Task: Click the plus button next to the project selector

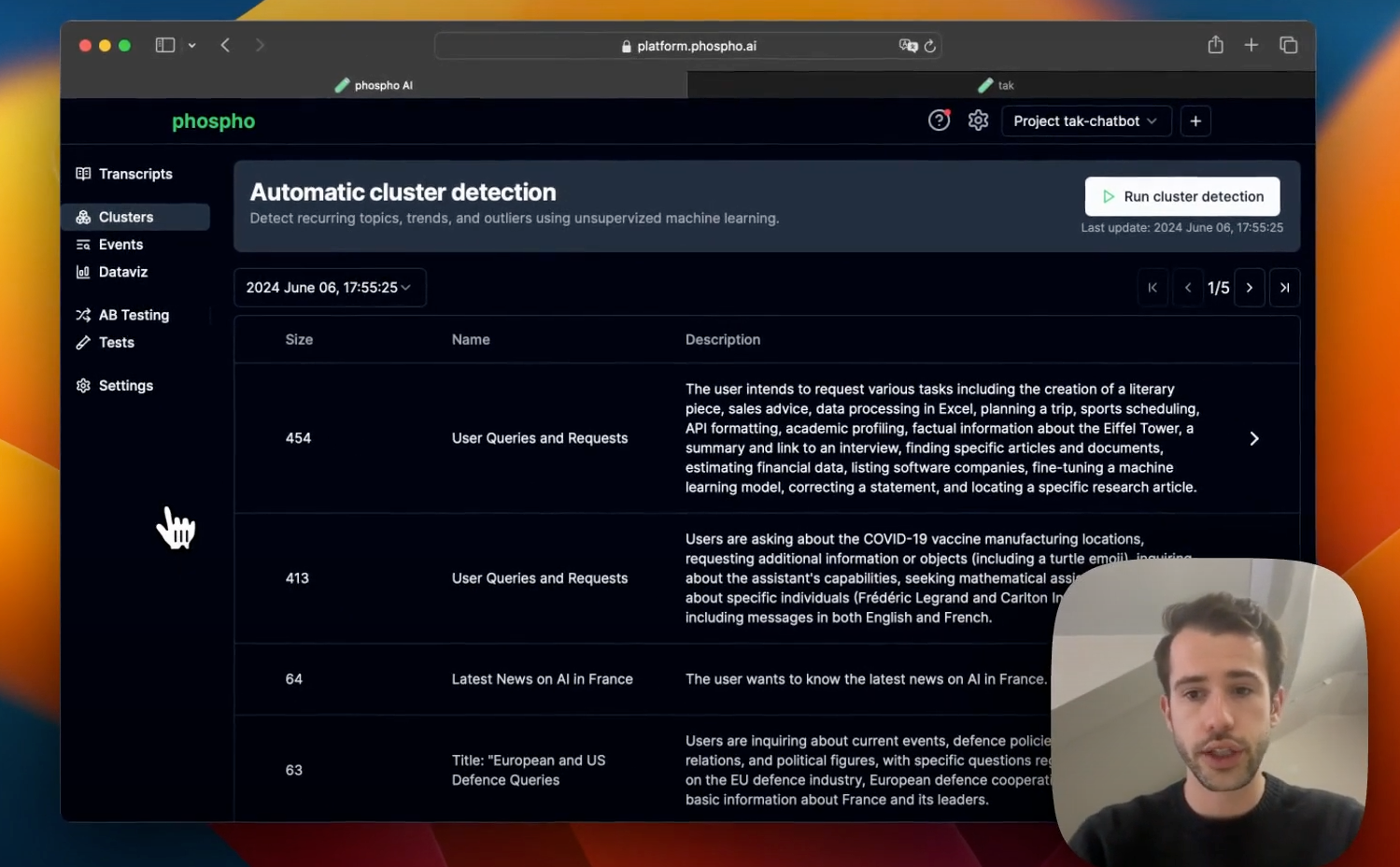Action: tap(1195, 121)
